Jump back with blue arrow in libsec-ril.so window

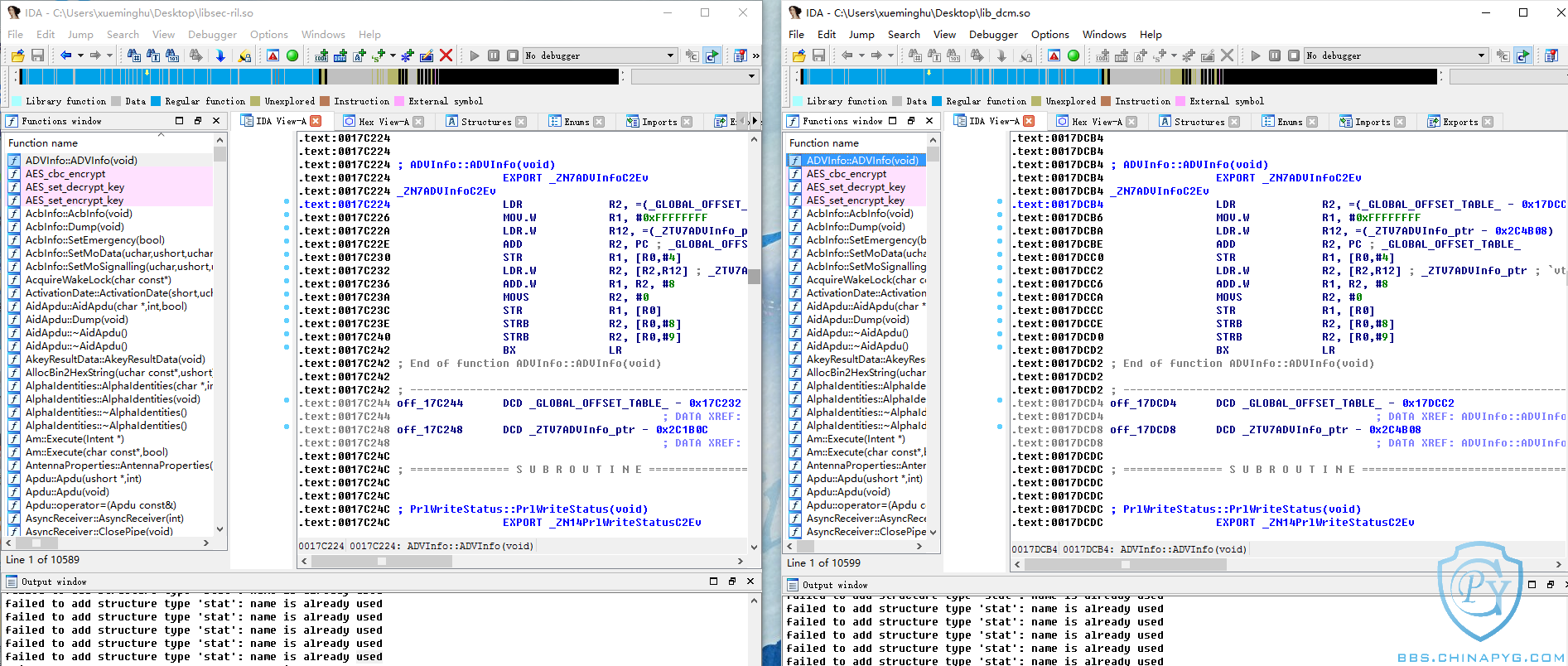coord(65,55)
